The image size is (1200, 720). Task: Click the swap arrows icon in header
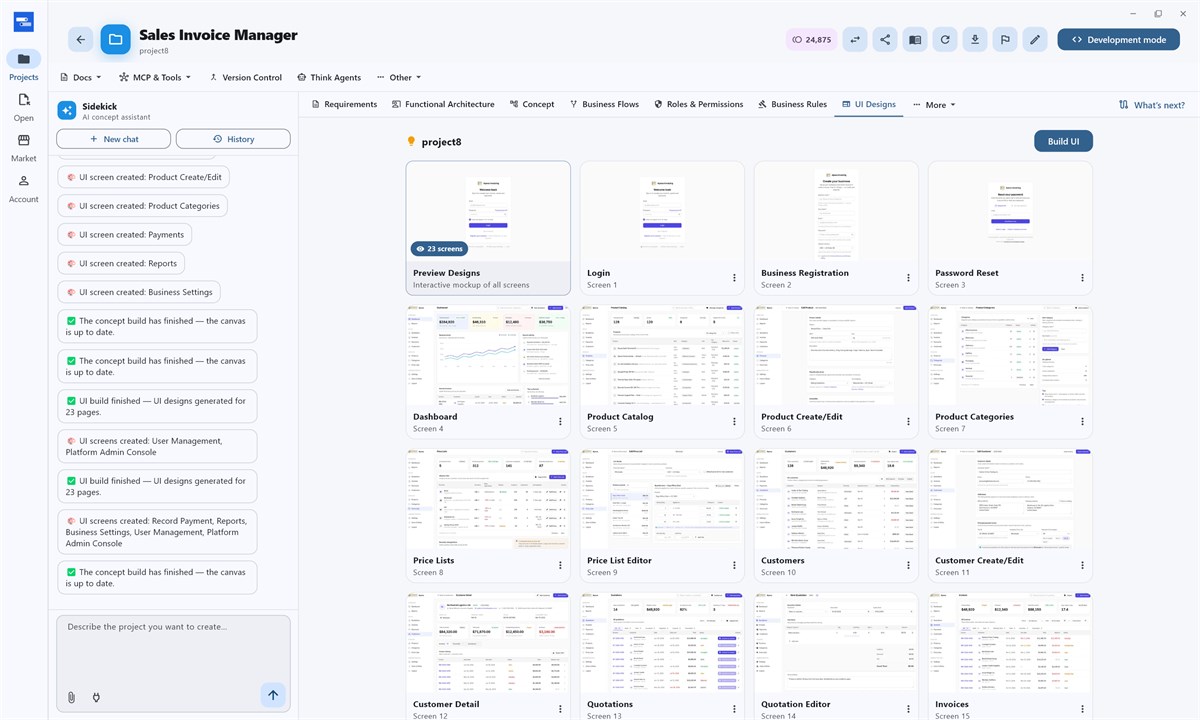tap(855, 40)
